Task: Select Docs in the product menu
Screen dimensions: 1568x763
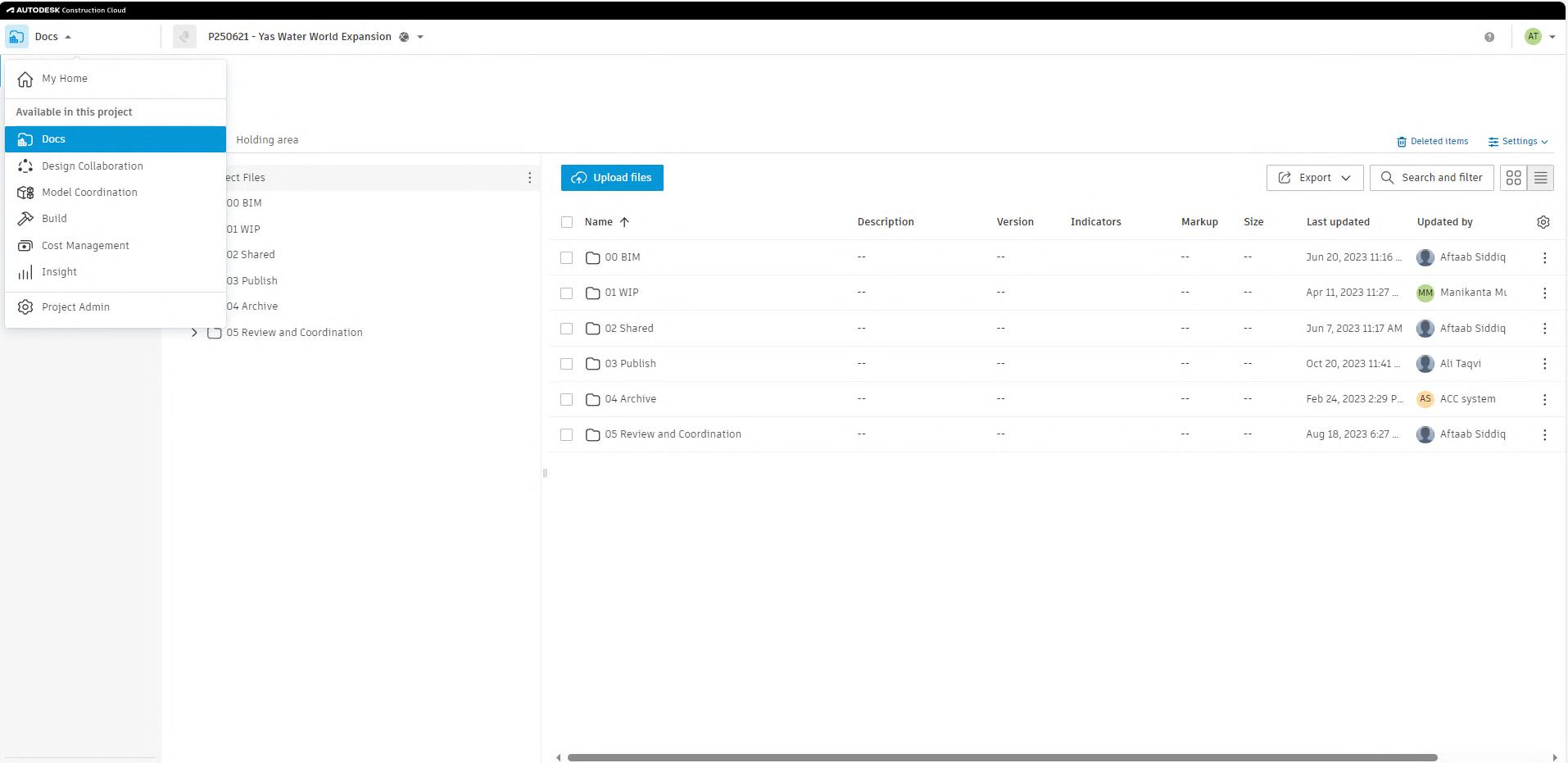Action: 115,139
